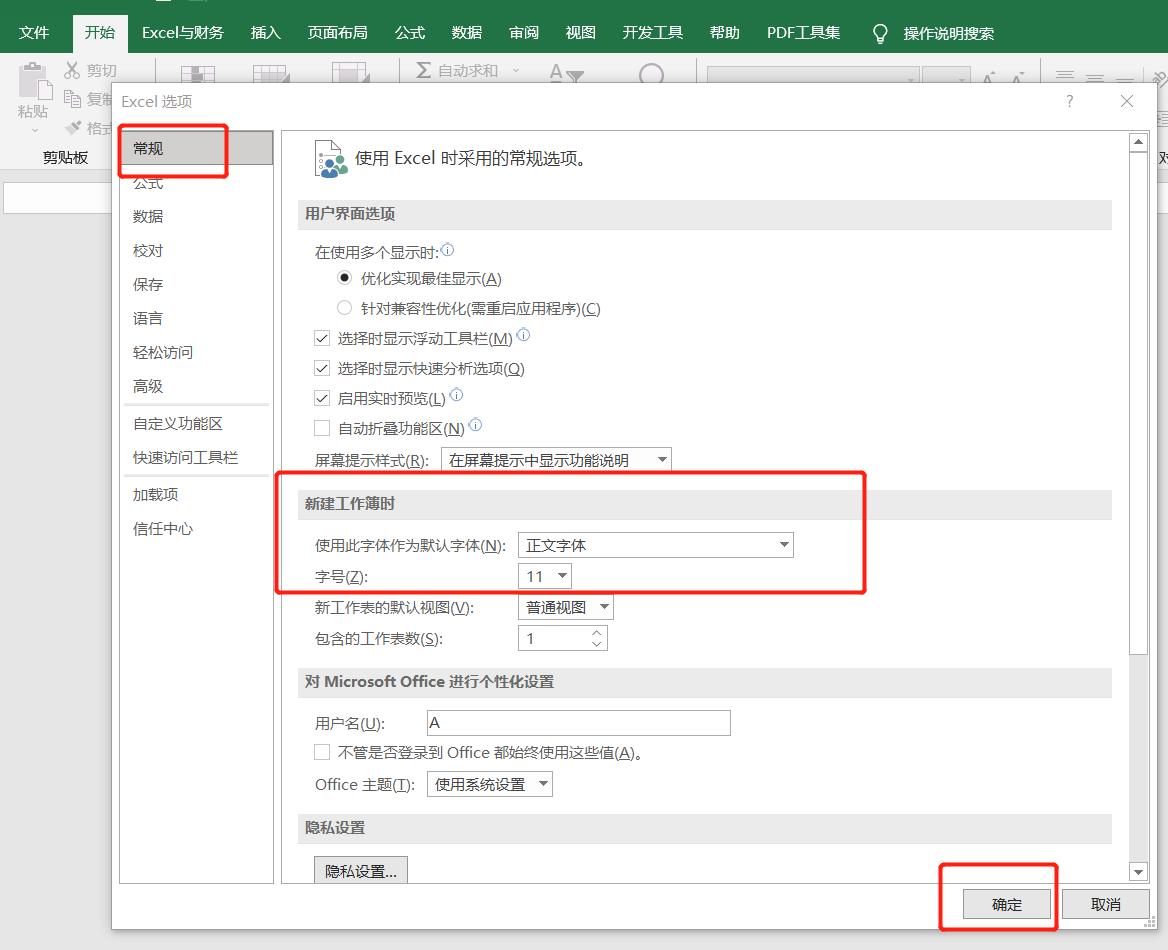The width and height of the screenshot is (1168, 950).
Task: Open the default font dropdown showing 正文字体
Action: [784, 544]
